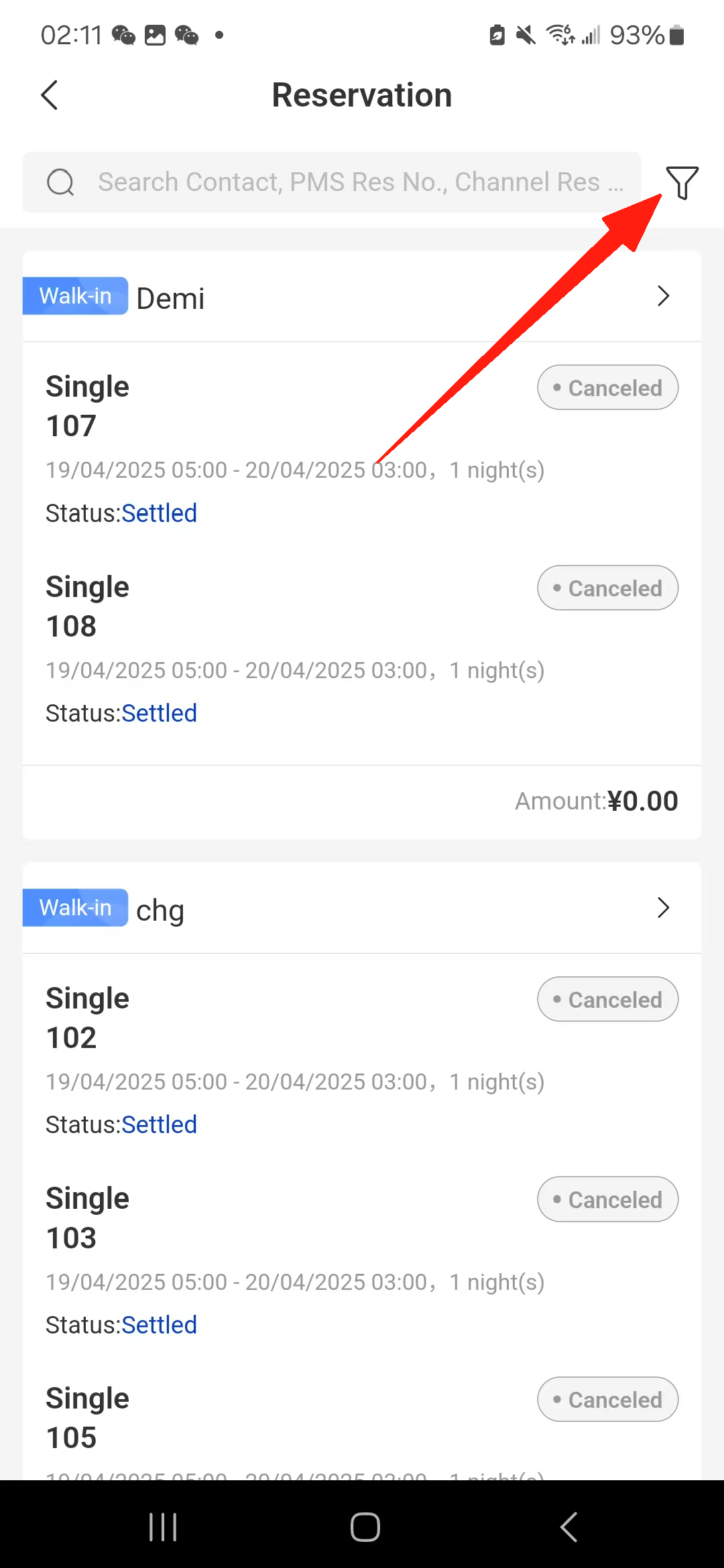Select the Single 102 room entry
Screen dimensions: 724x1568
pos(88,1018)
